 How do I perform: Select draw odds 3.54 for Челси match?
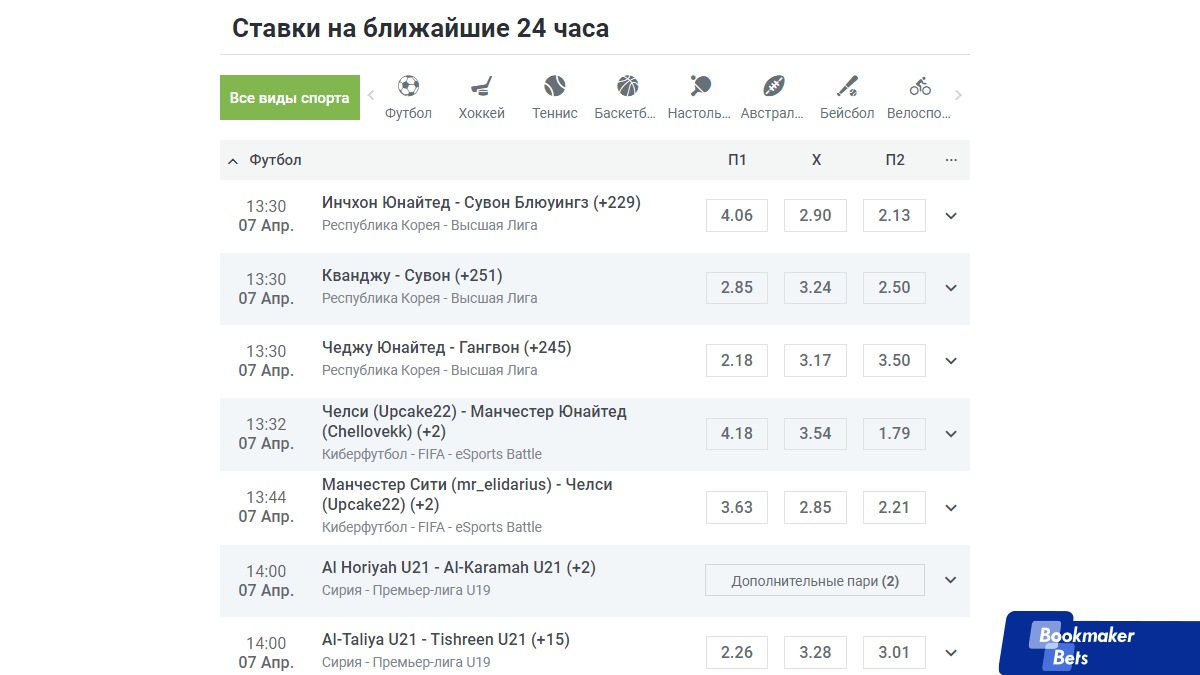pos(815,434)
